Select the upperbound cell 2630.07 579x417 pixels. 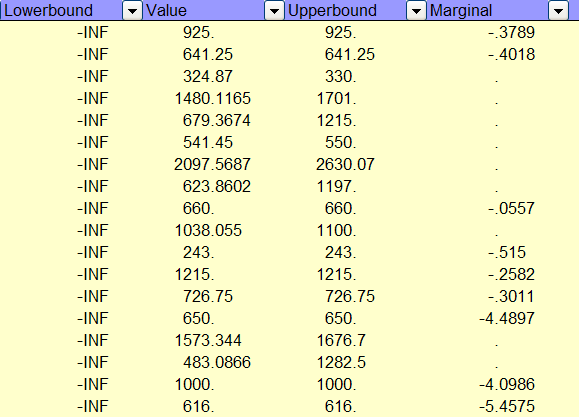point(345,164)
